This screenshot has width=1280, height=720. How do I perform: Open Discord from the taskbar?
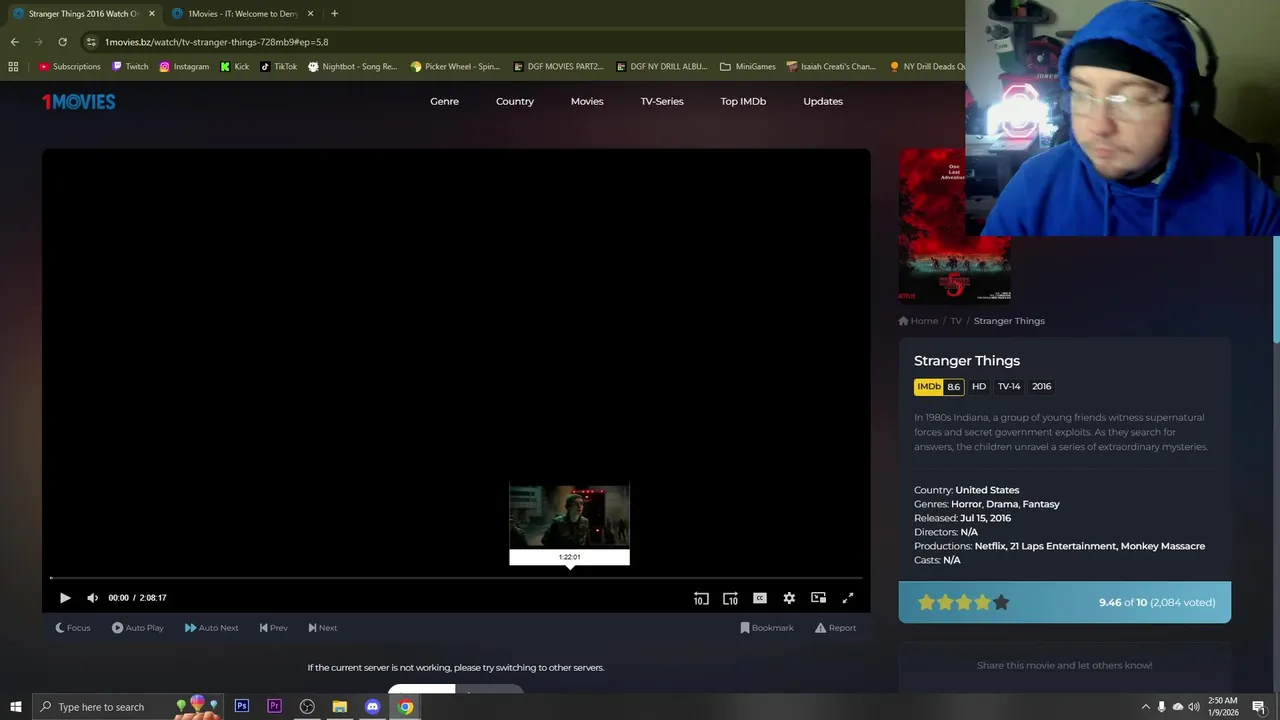coord(373,707)
